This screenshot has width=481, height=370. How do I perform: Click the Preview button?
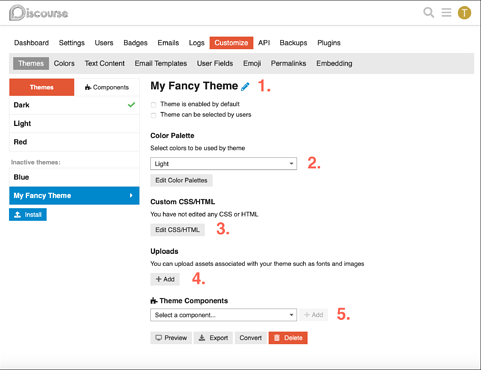[171, 338]
